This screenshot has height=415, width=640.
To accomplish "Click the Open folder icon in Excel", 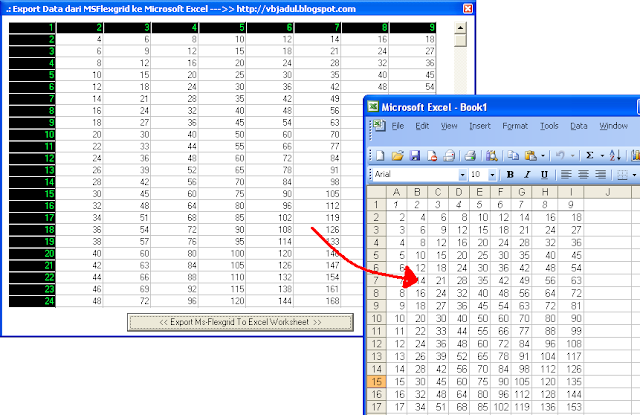I will pyautogui.click(x=398, y=155).
